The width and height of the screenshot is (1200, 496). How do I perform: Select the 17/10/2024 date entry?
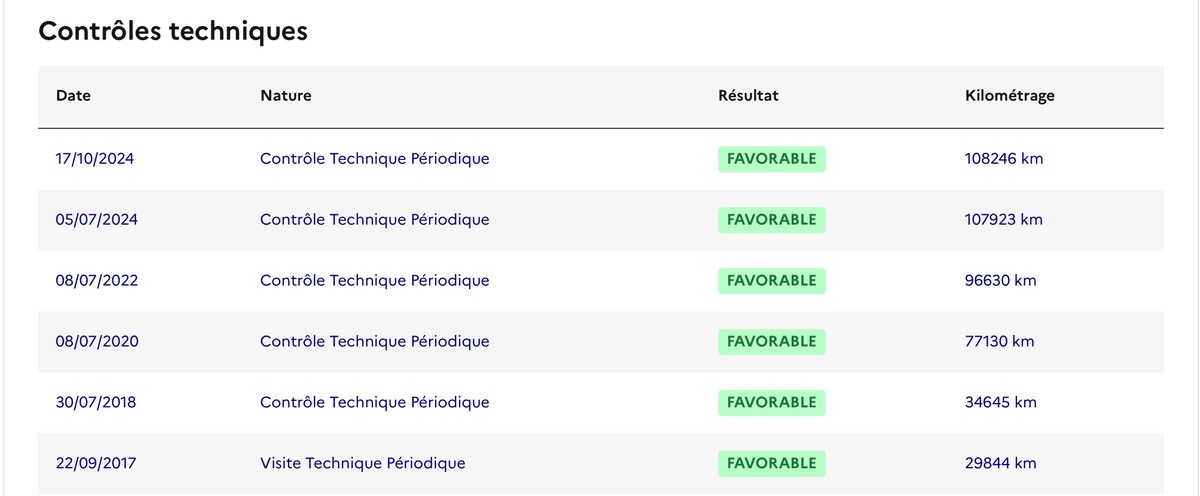point(94,158)
